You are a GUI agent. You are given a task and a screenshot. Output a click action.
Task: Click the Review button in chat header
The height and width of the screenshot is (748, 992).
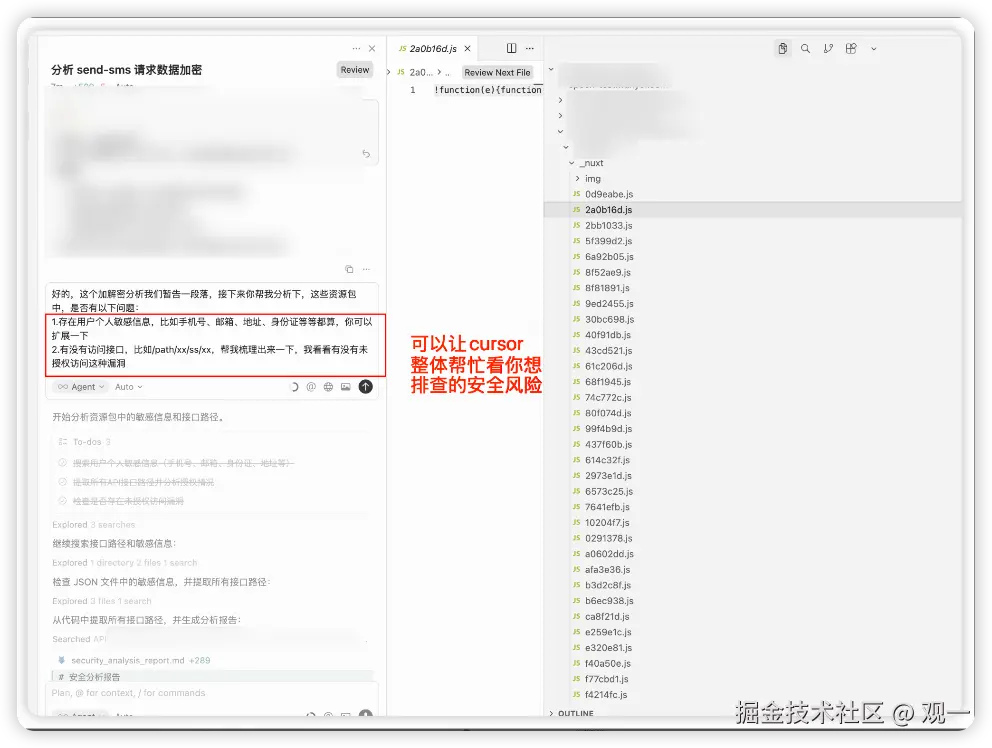coord(355,70)
